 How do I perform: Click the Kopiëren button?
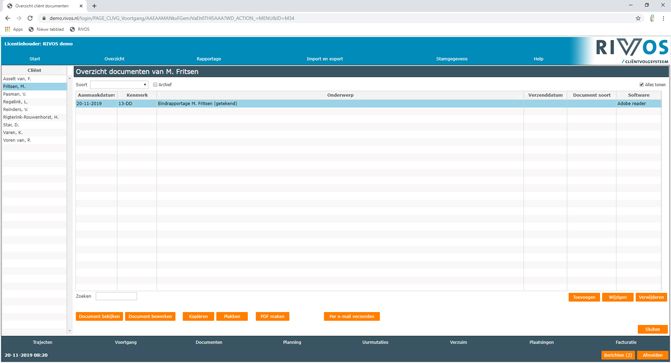(198, 316)
